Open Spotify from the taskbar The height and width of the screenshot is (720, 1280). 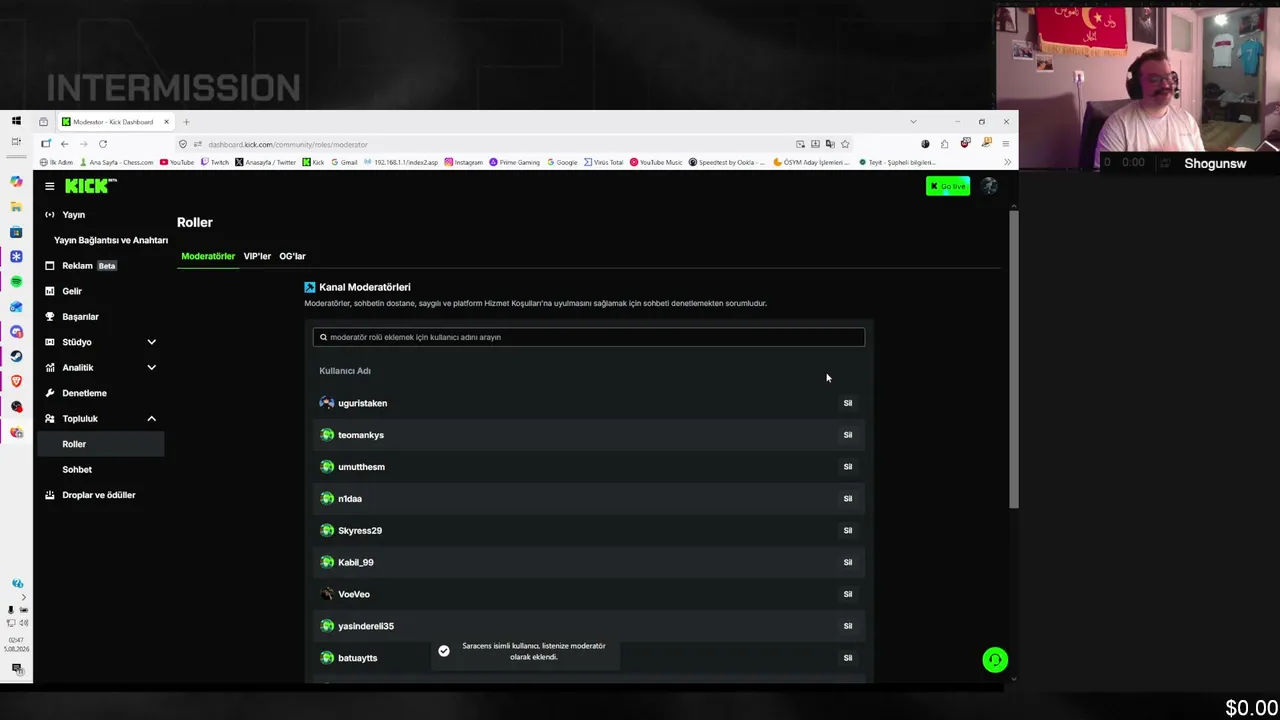[x=16, y=282]
